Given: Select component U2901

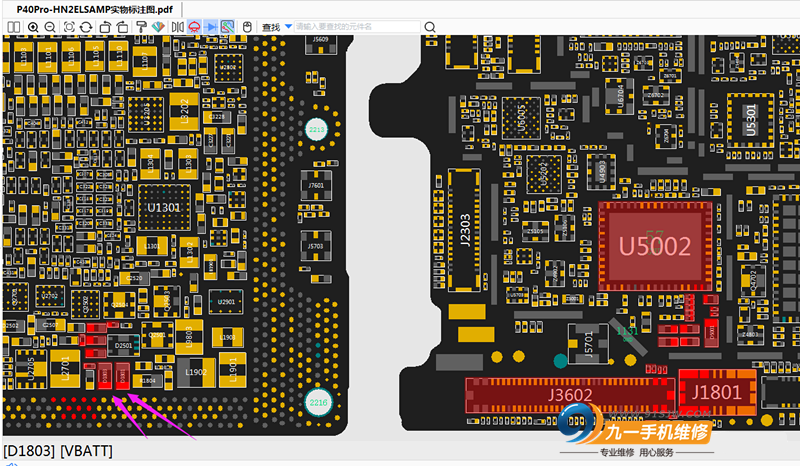Looking at the screenshot, I should click(226, 302).
